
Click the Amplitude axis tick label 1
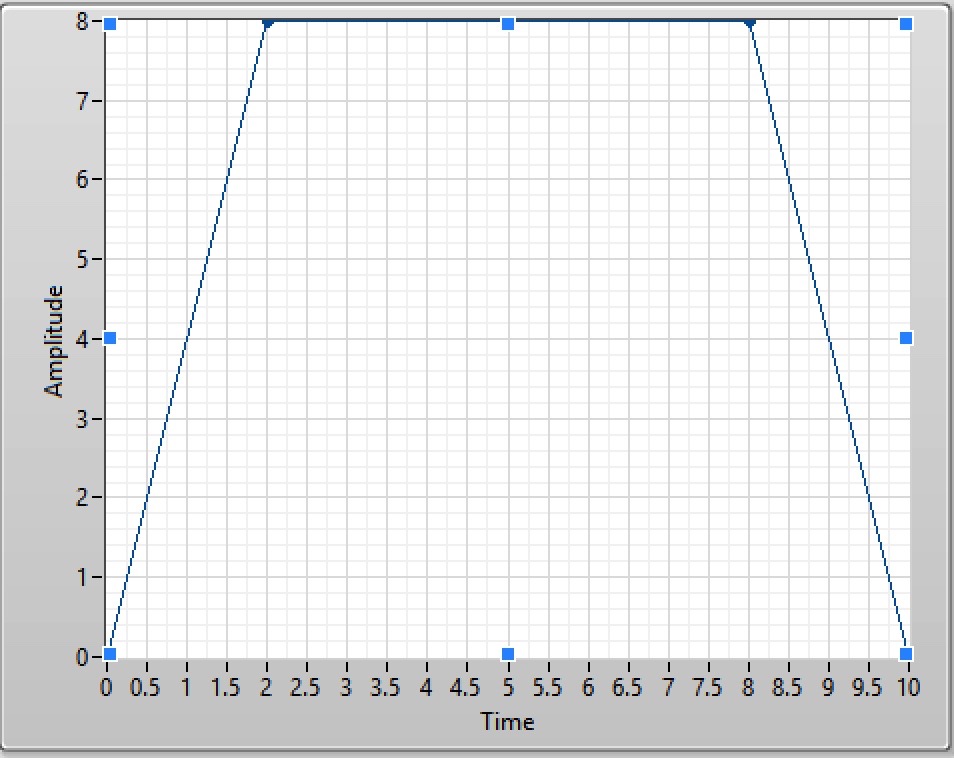(83, 577)
